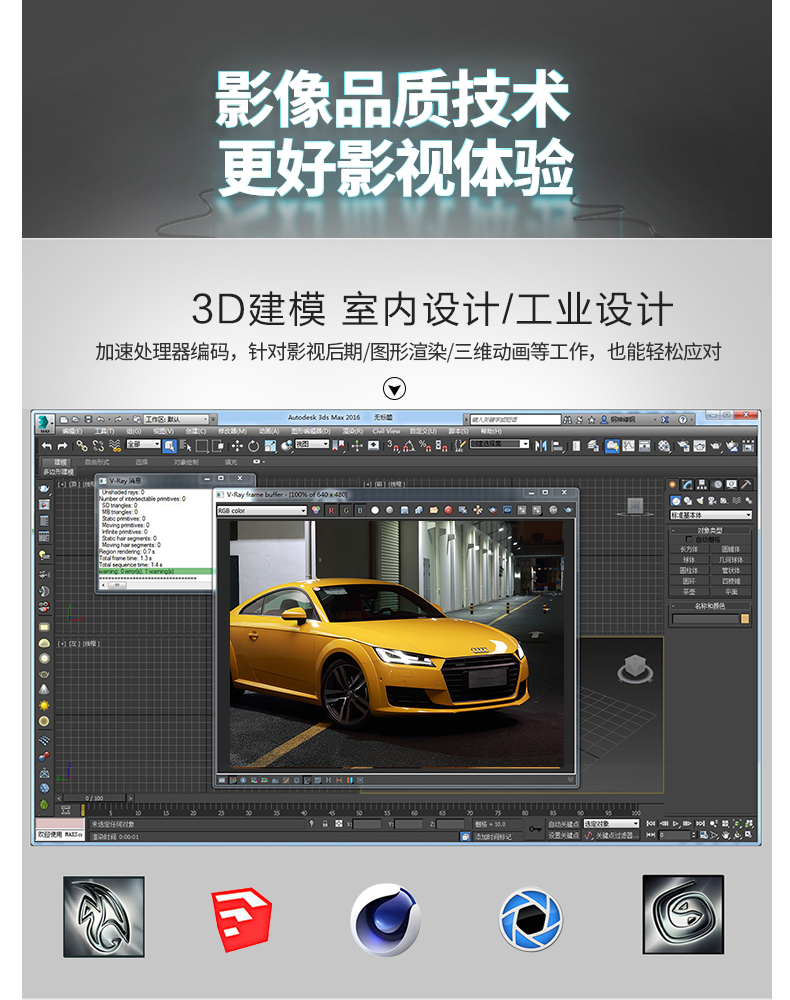Activate the Select Object tool
Viewport: 790px width, 1000px height.
coord(170,446)
